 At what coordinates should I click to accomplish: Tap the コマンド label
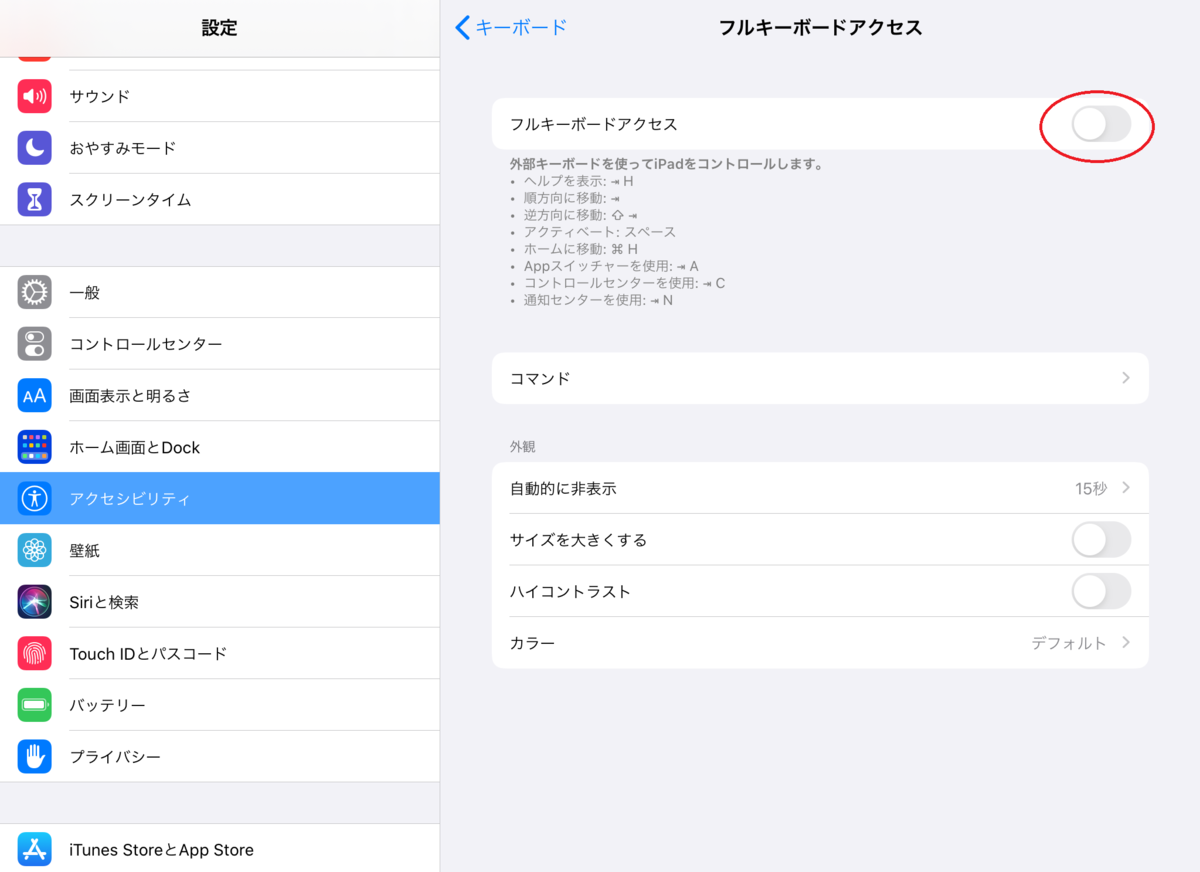[x=540, y=378]
